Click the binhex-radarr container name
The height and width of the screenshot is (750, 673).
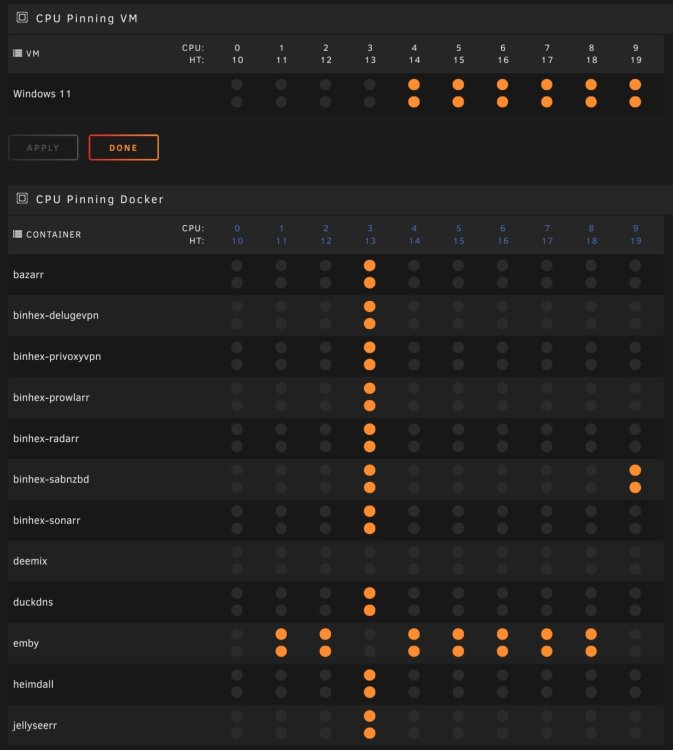(x=46, y=438)
